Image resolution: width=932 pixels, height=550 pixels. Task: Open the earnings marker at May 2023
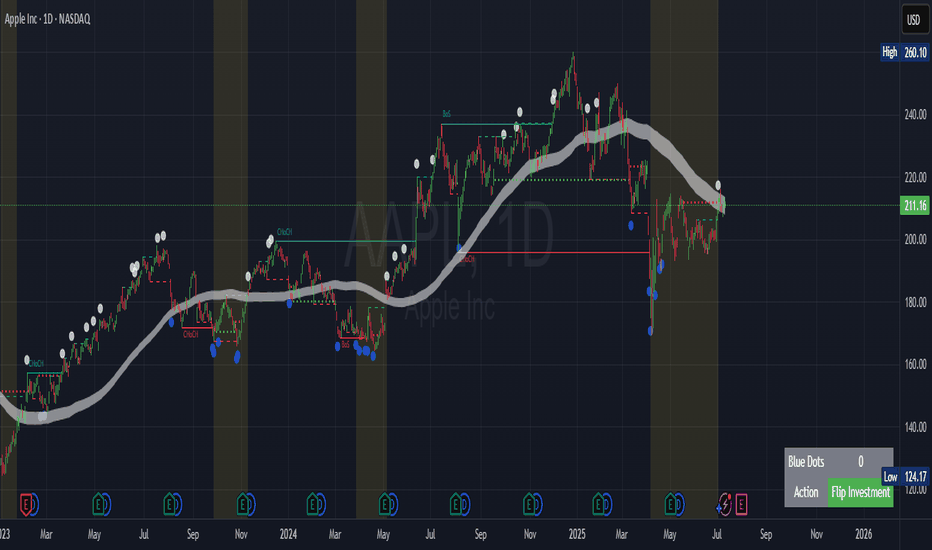[x=98, y=505]
